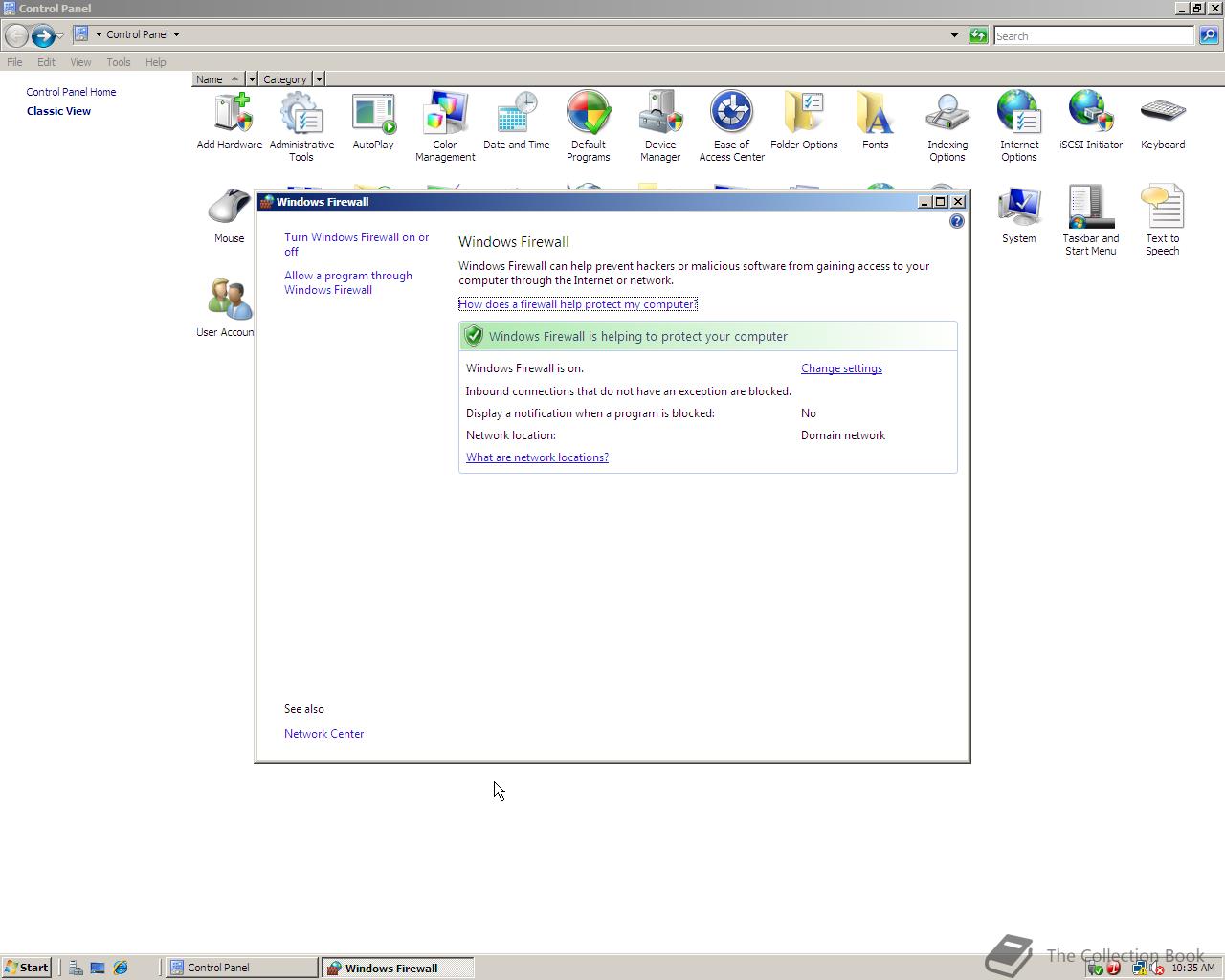Open Folder Options icon

point(804,122)
